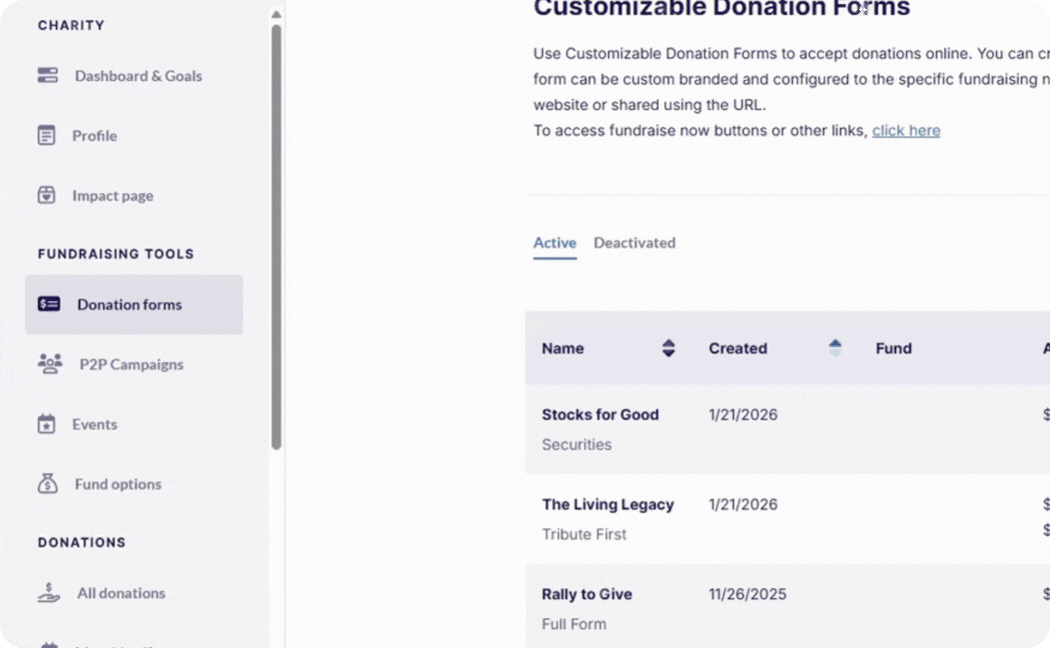The height and width of the screenshot is (648, 1050).
Task: Click the All donations hand icon
Action: (x=49, y=593)
